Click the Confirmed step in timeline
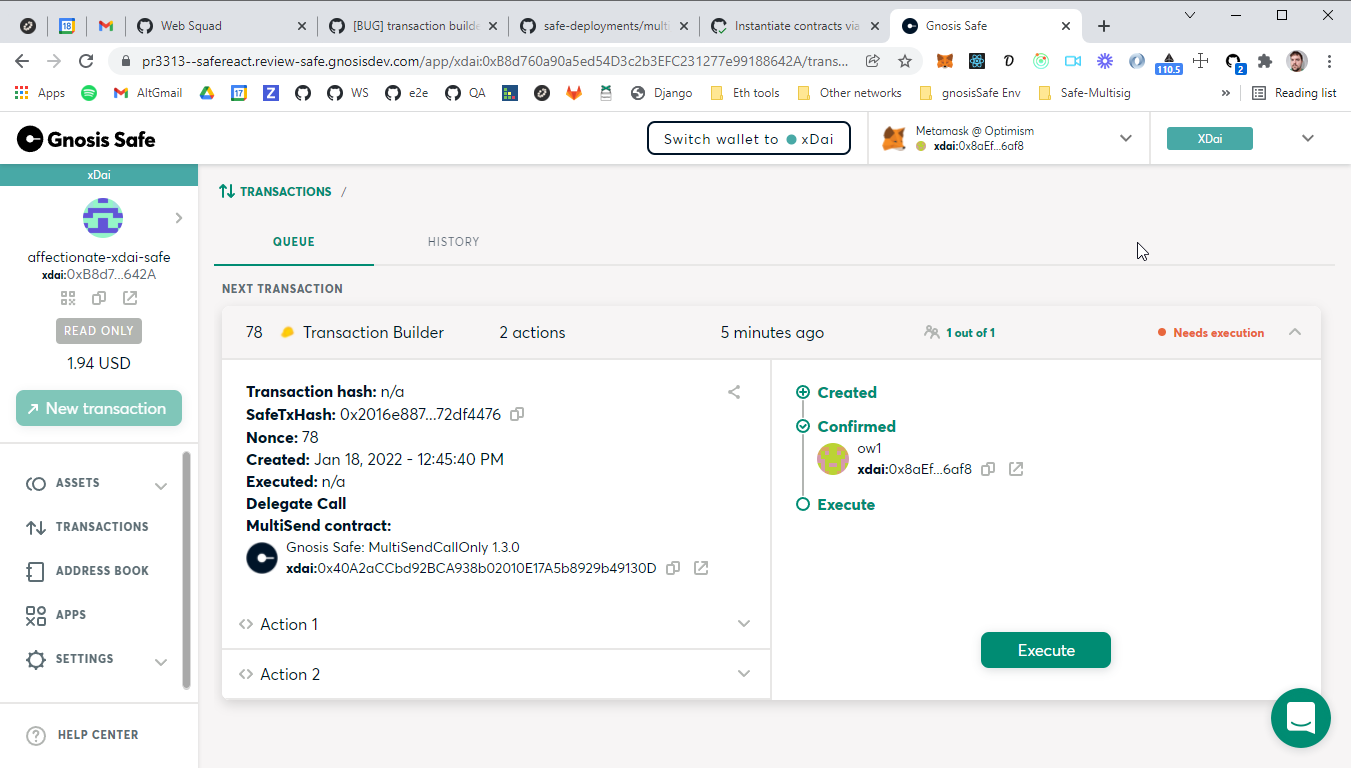1351x768 pixels. coord(846,427)
